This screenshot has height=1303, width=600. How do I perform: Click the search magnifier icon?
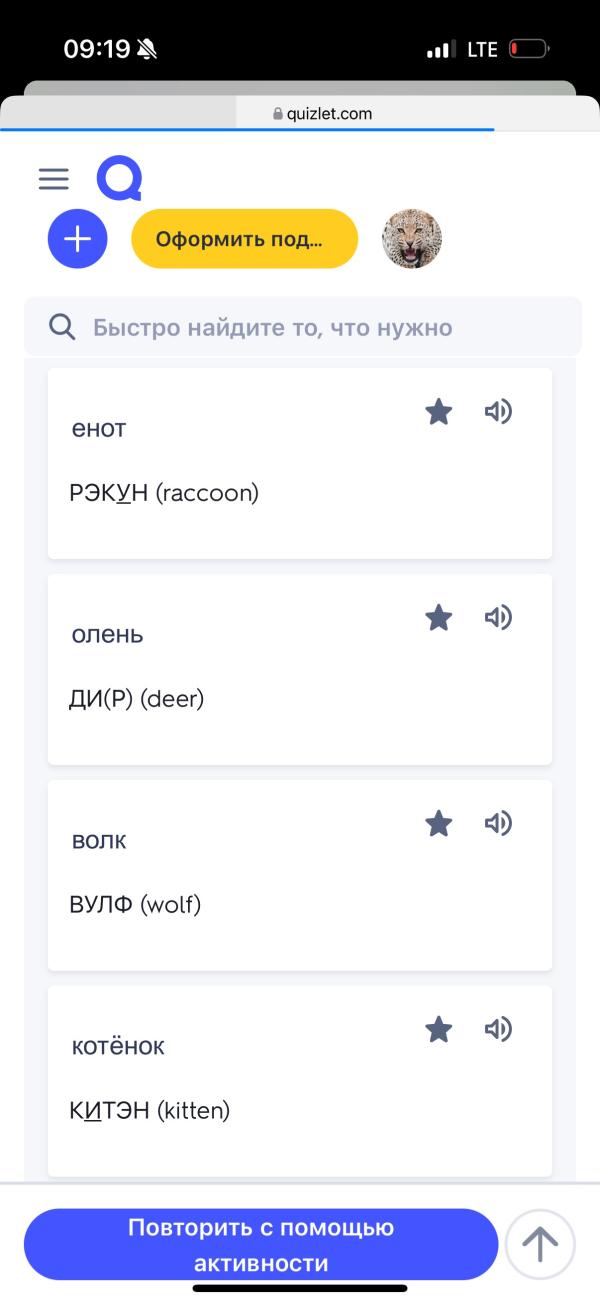[x=62, y=326]
